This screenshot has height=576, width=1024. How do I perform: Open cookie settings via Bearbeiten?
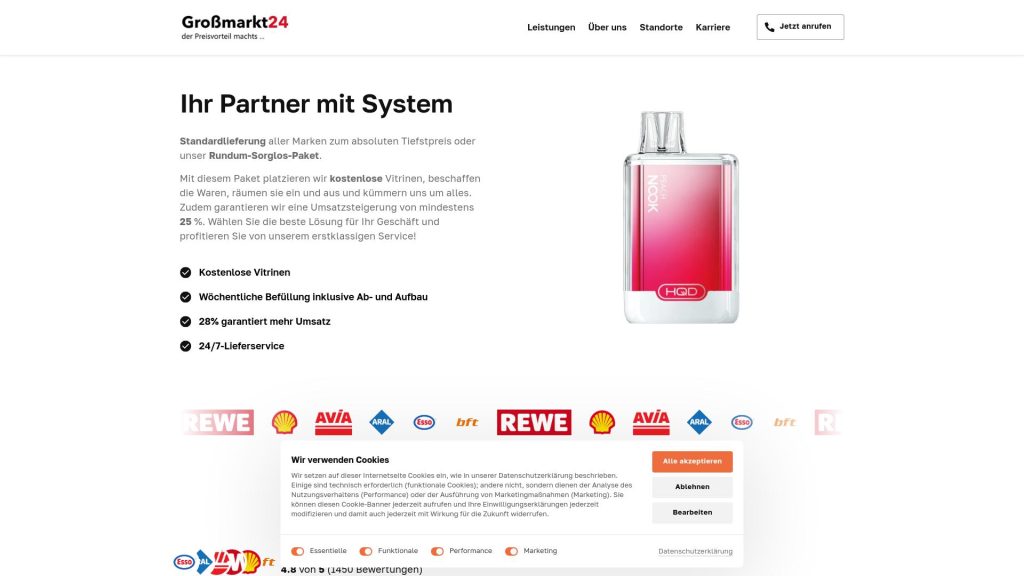tap(692, 513)
